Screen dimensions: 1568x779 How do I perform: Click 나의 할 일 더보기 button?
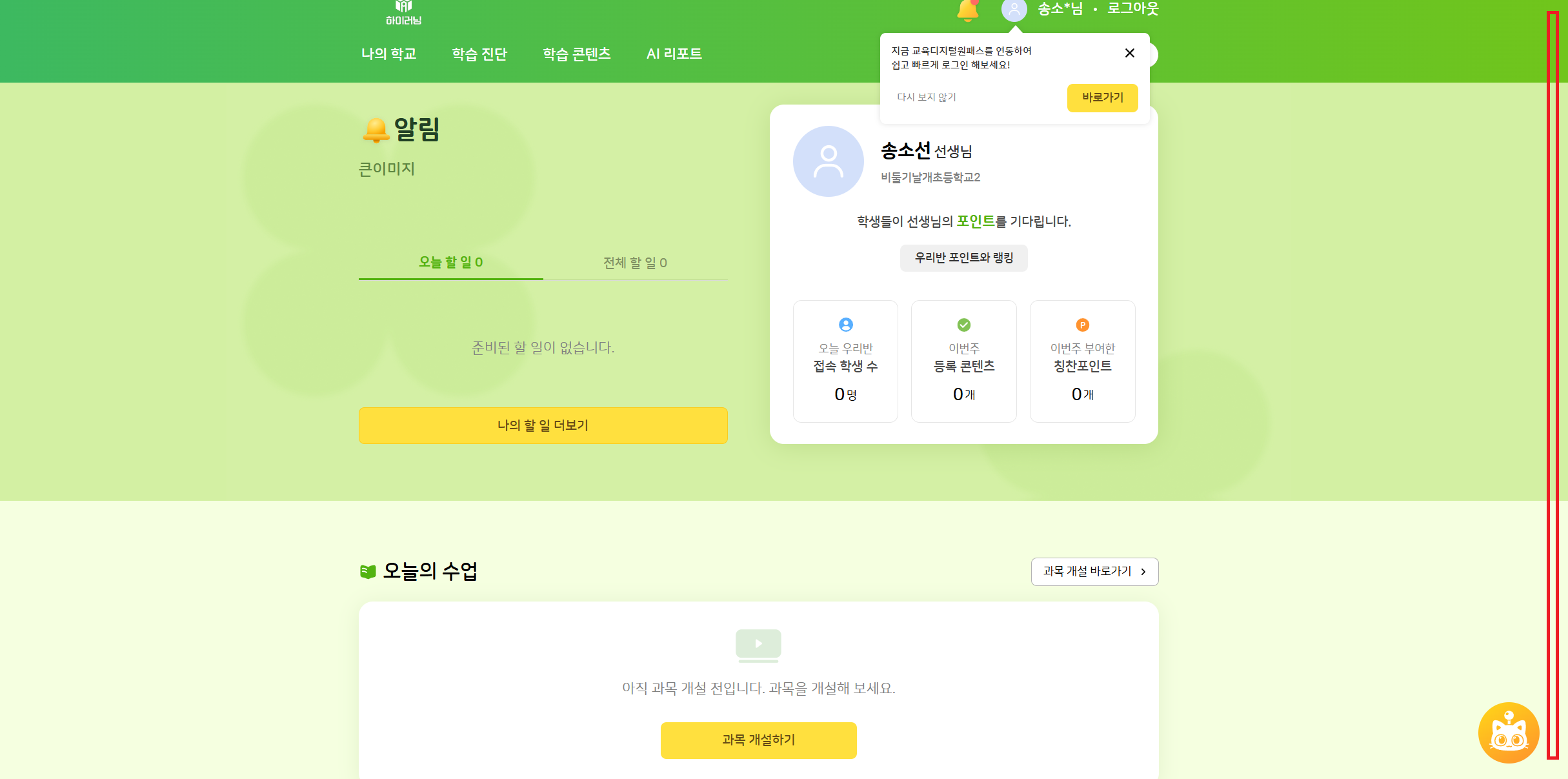pos(543,425)
